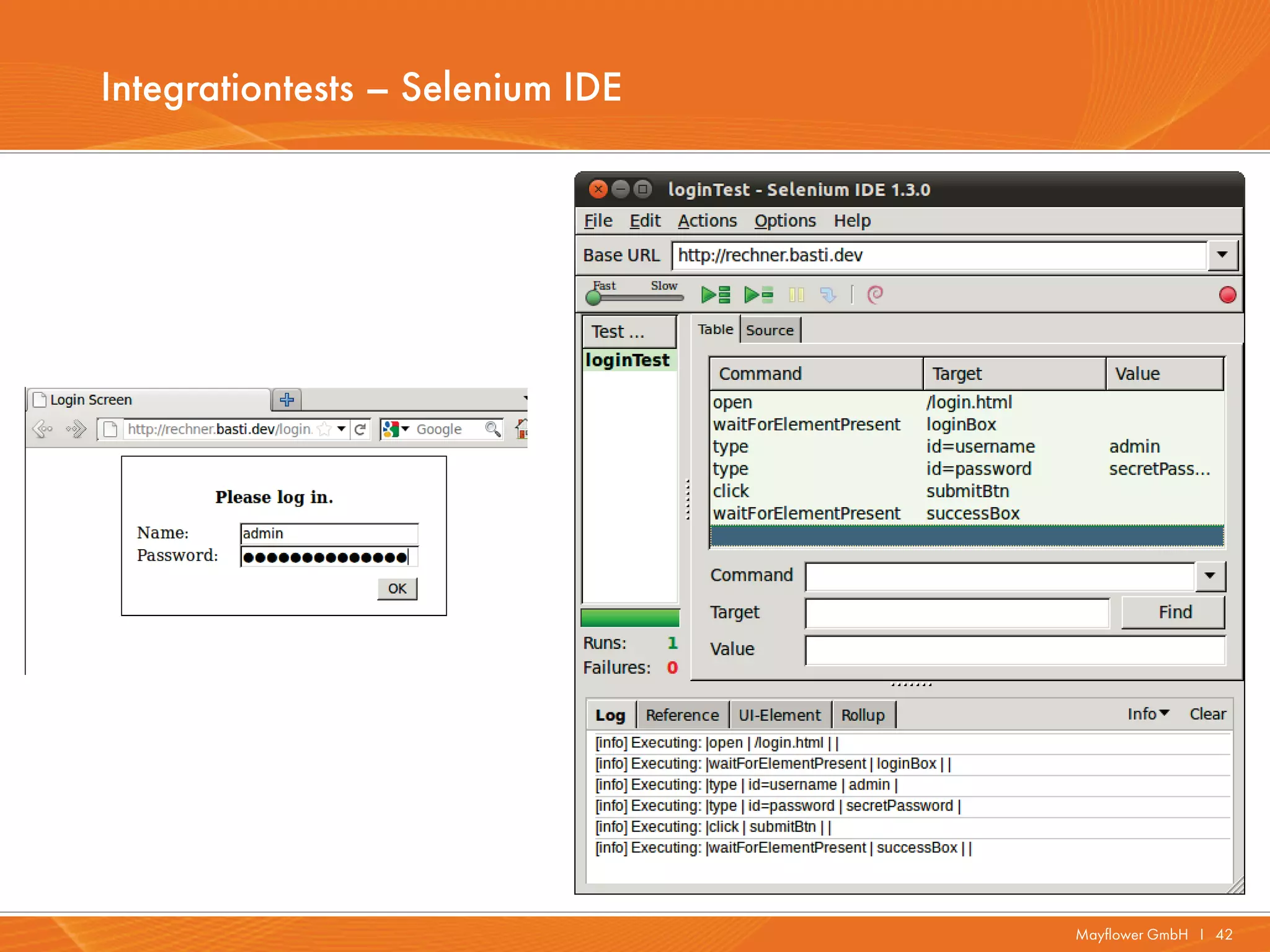
Task: Click the browser forward arrow
Action: pos(76,429)
